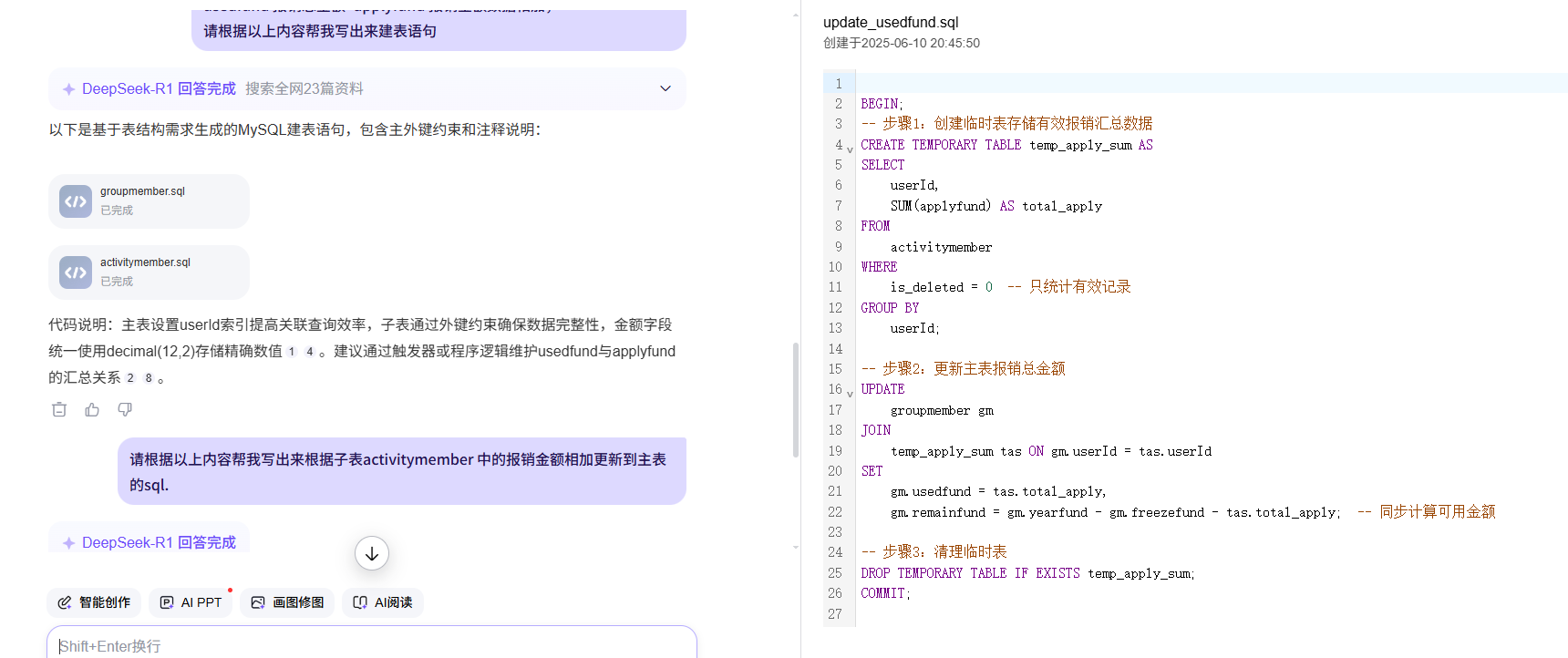Click 搜索全网23篇资料 text

304,88
